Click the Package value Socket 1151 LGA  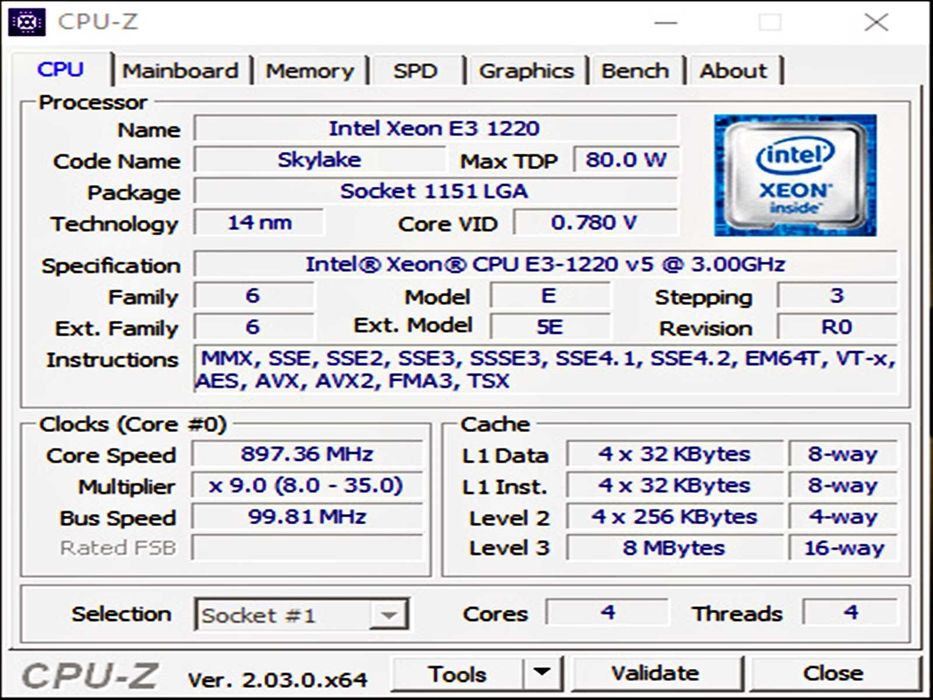(436, 191)
